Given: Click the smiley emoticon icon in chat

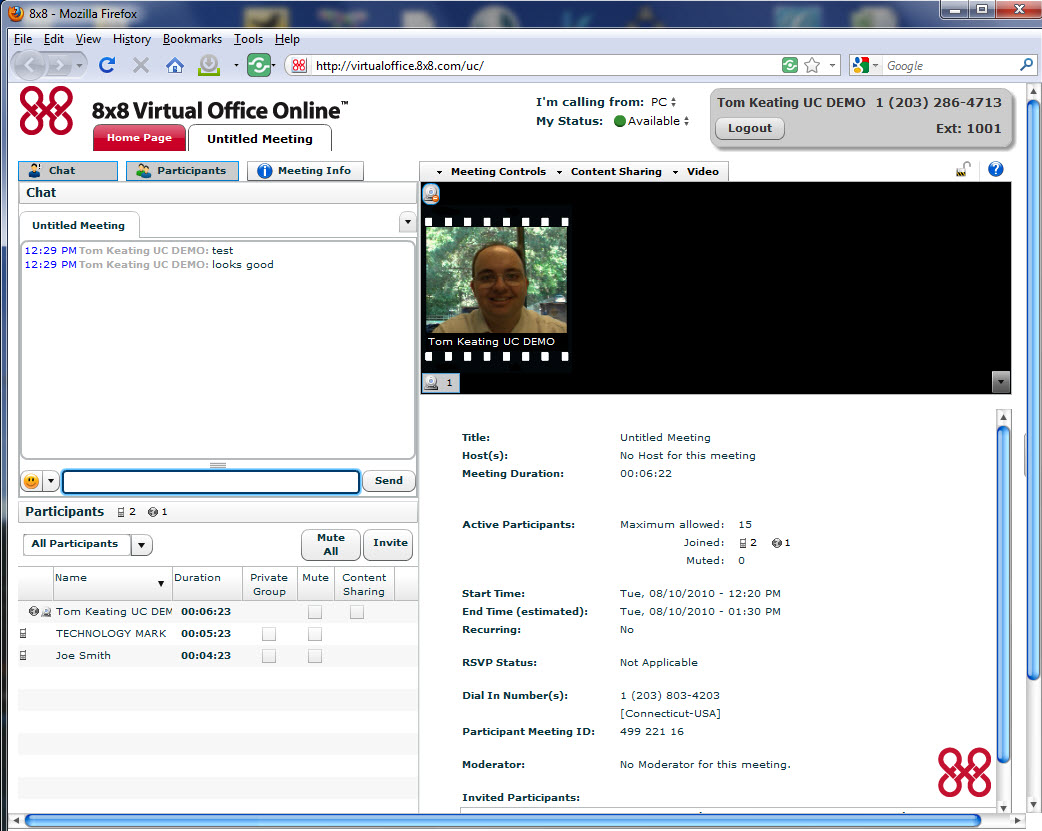Looking at the screenshot, I should 31,481.
